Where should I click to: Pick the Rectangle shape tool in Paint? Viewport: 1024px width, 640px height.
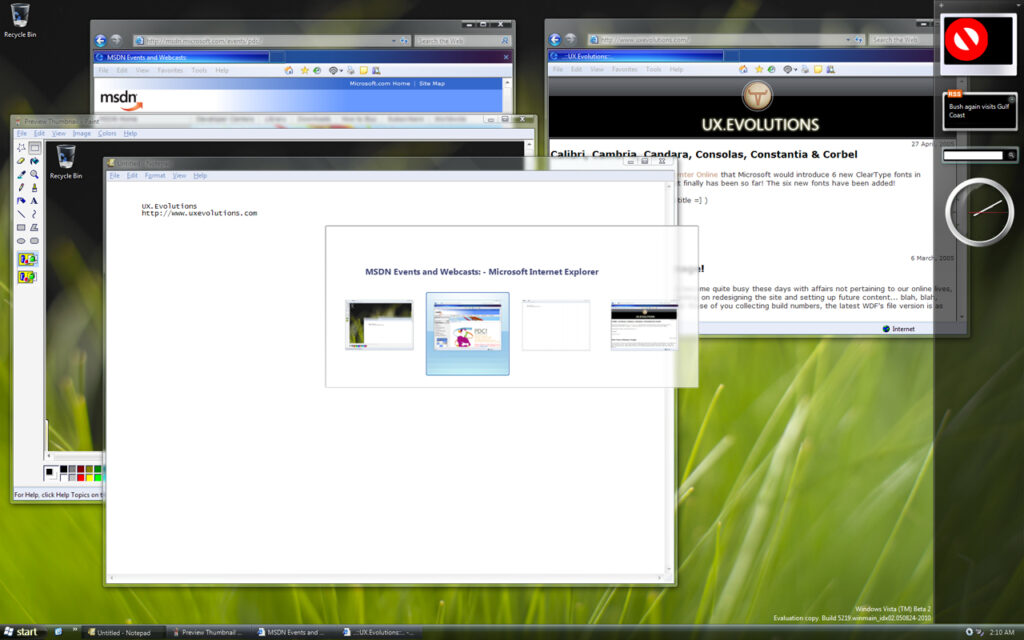click(21, 227)
